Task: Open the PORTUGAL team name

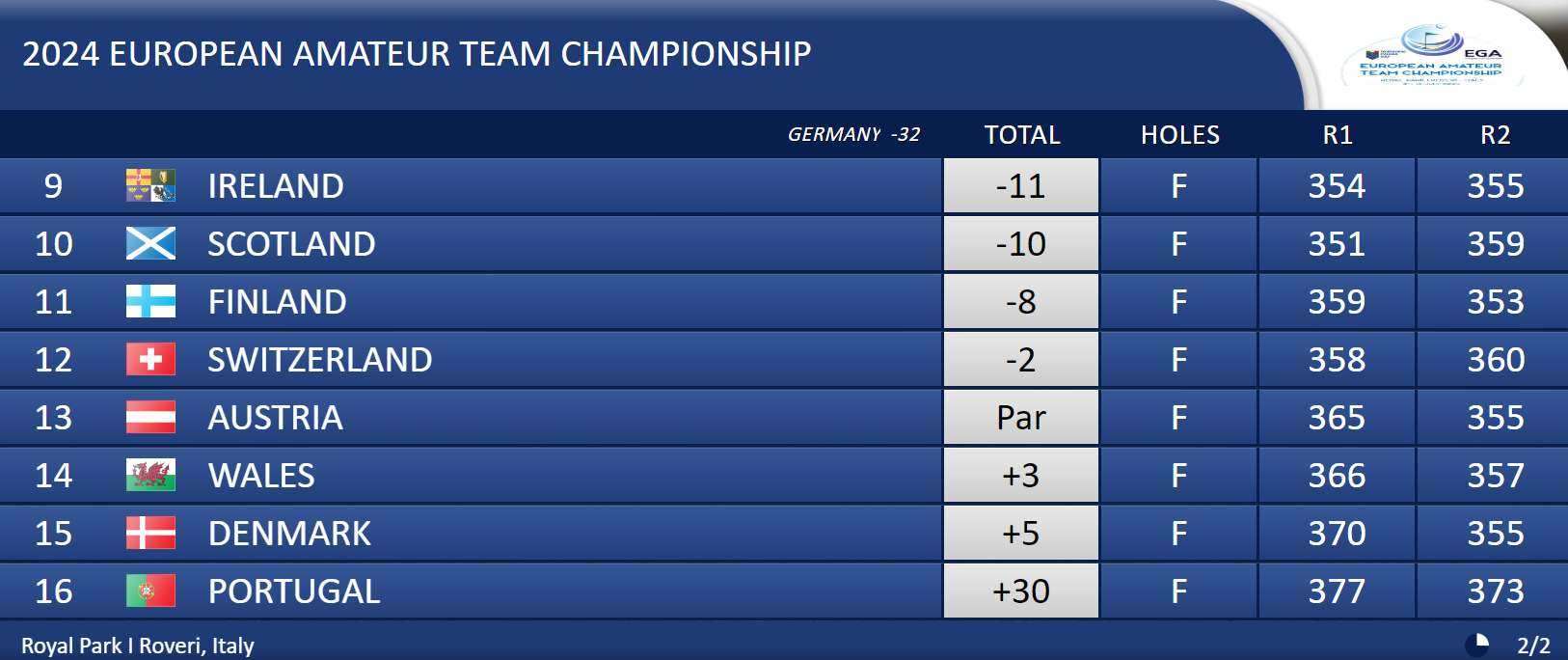Action: point(294,591)
